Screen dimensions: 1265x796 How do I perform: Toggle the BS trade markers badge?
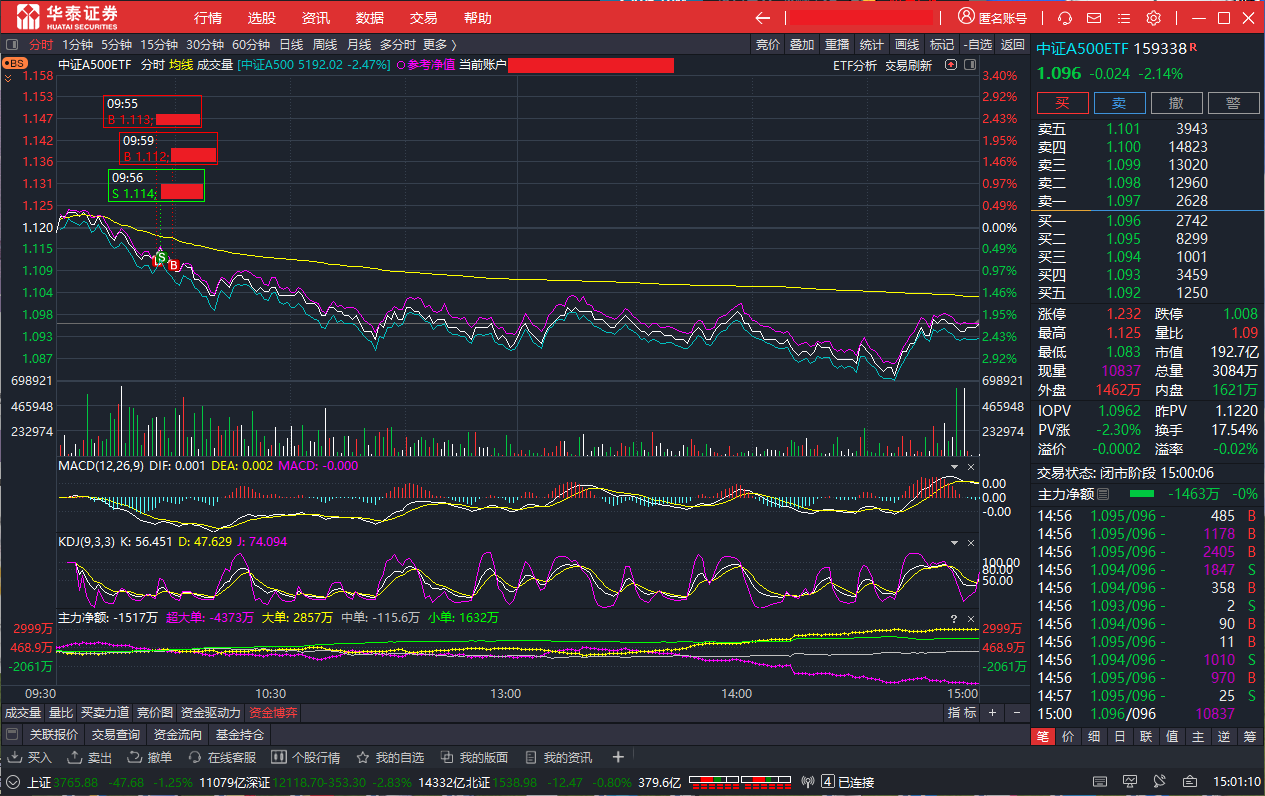[14, 64]
